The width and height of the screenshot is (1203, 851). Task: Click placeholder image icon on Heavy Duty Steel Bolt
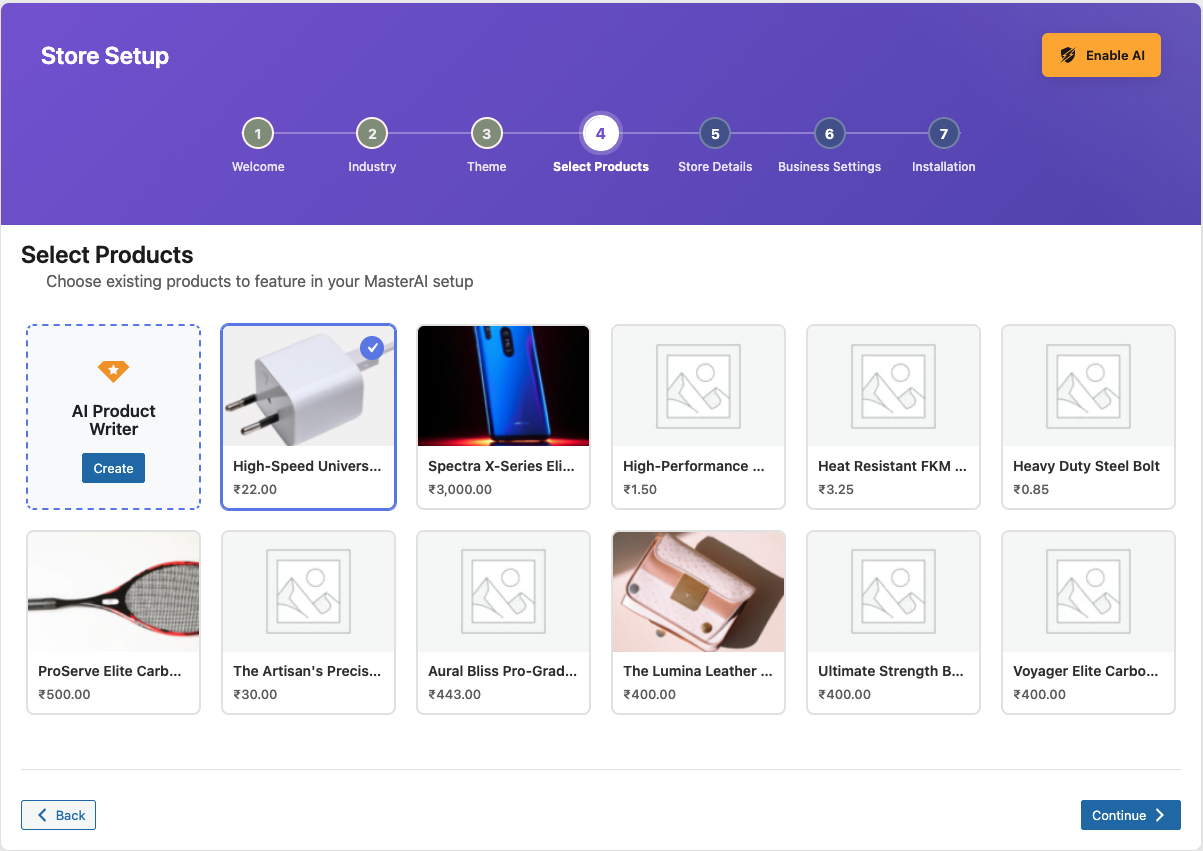[x=1087, y=387]
